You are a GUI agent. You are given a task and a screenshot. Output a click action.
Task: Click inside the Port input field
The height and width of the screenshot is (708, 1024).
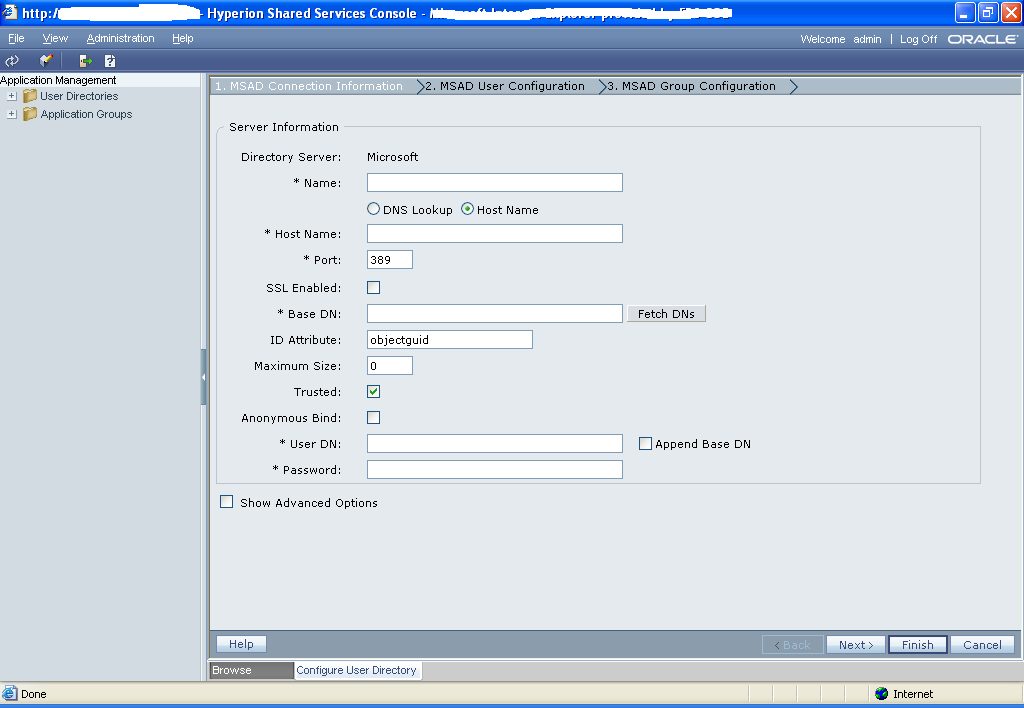click(x=388, y=259)
